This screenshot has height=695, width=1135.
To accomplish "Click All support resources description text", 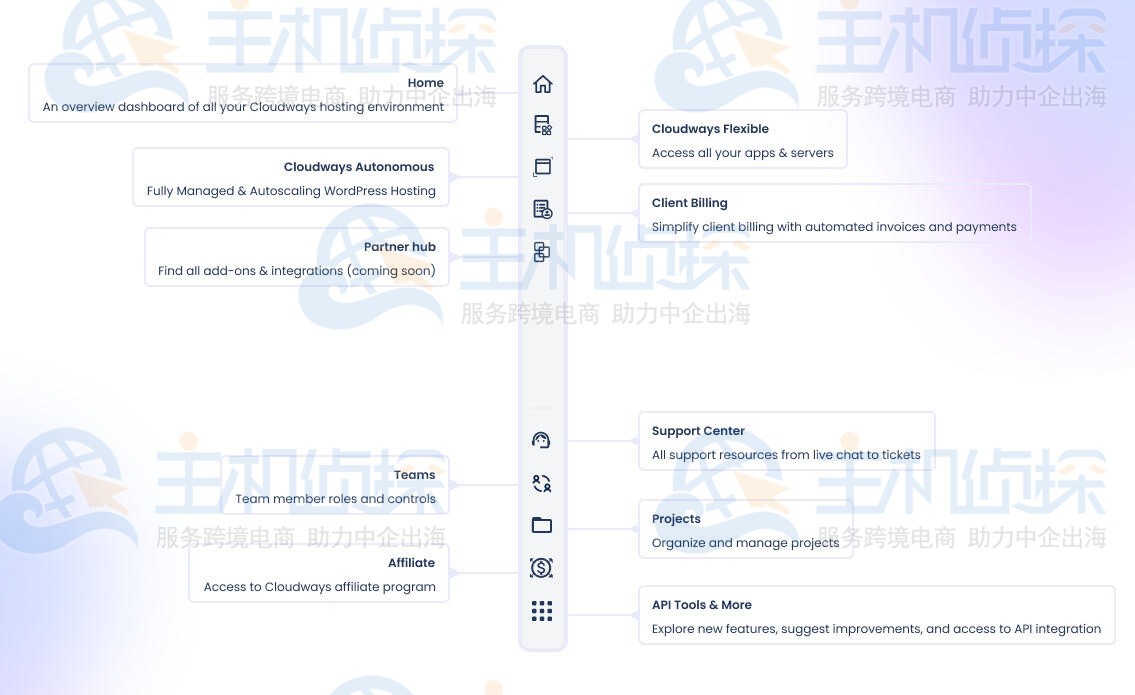I will [786, 455].
